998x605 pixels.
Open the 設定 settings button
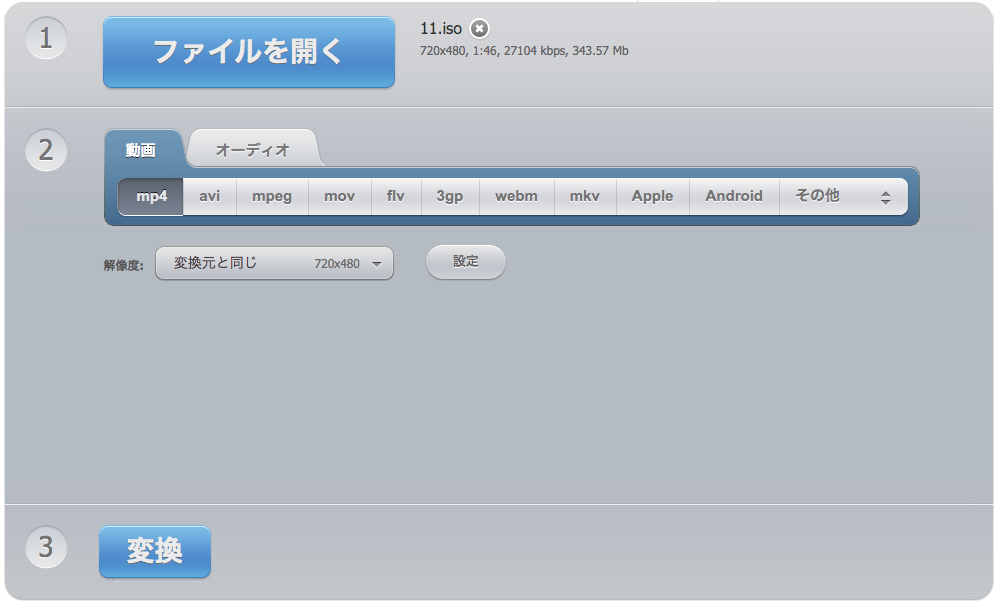(466, 262)
